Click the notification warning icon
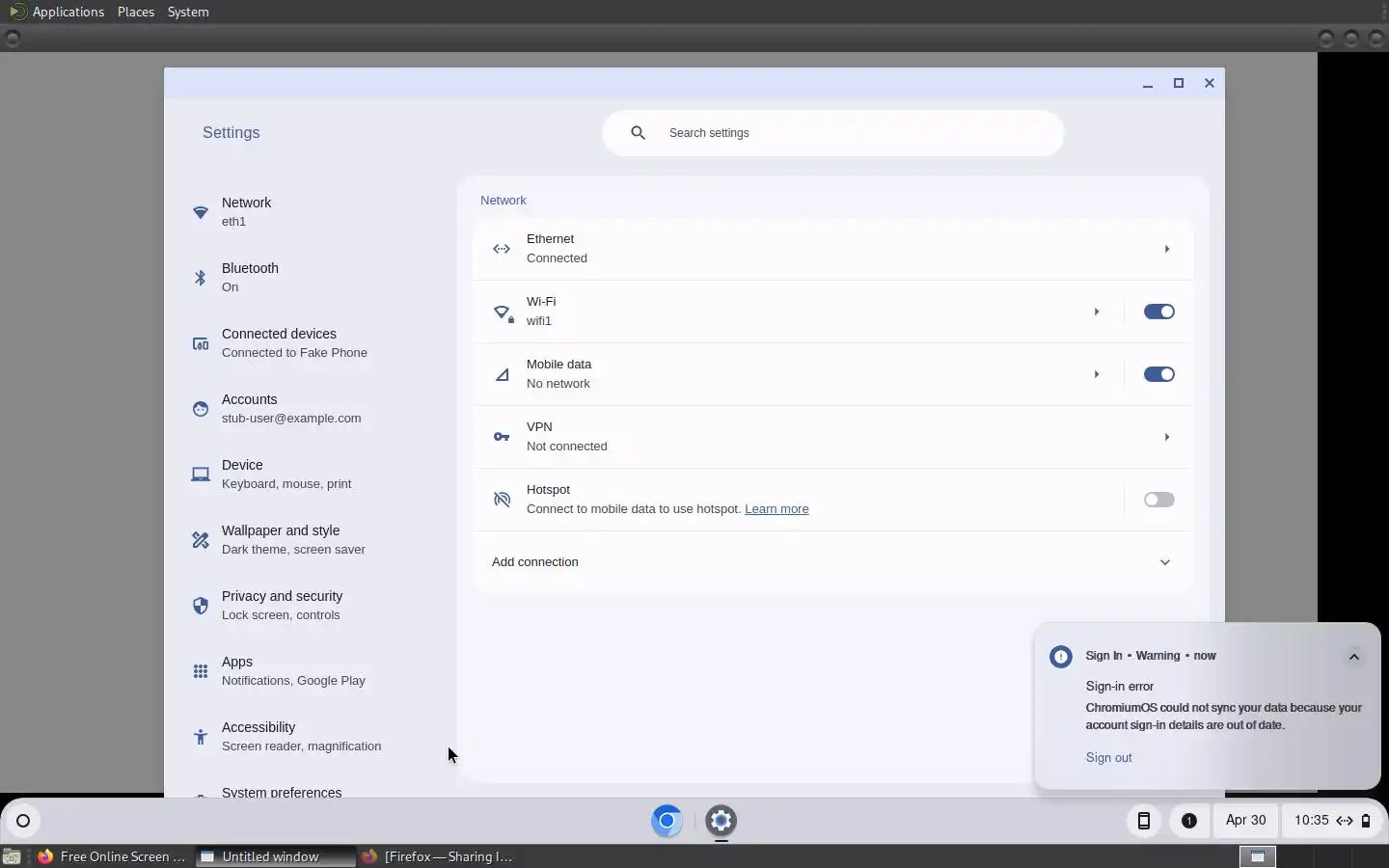1389x868 pixels. coord(1061,657)
